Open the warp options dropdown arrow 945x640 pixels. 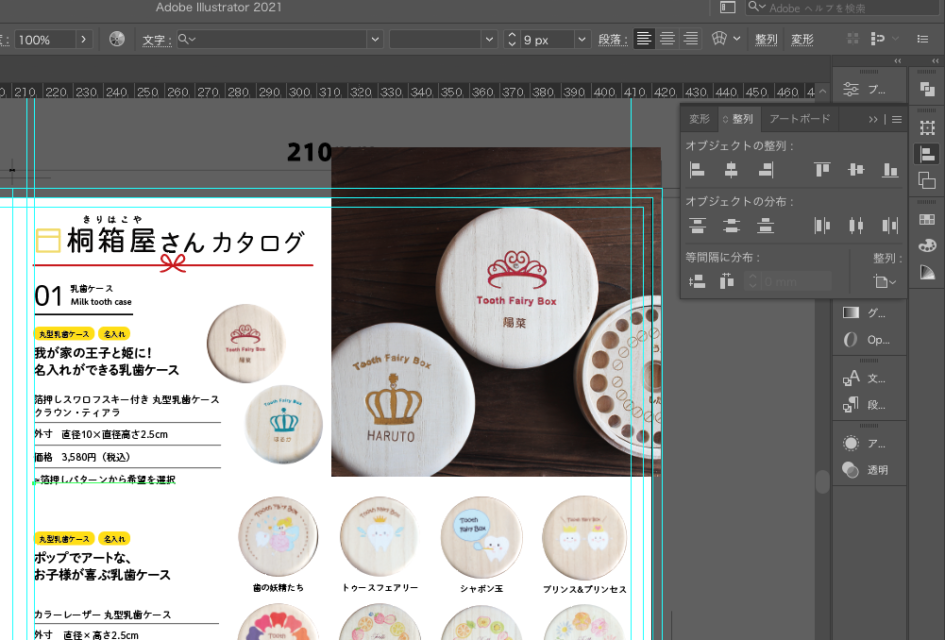click(737, 39)
